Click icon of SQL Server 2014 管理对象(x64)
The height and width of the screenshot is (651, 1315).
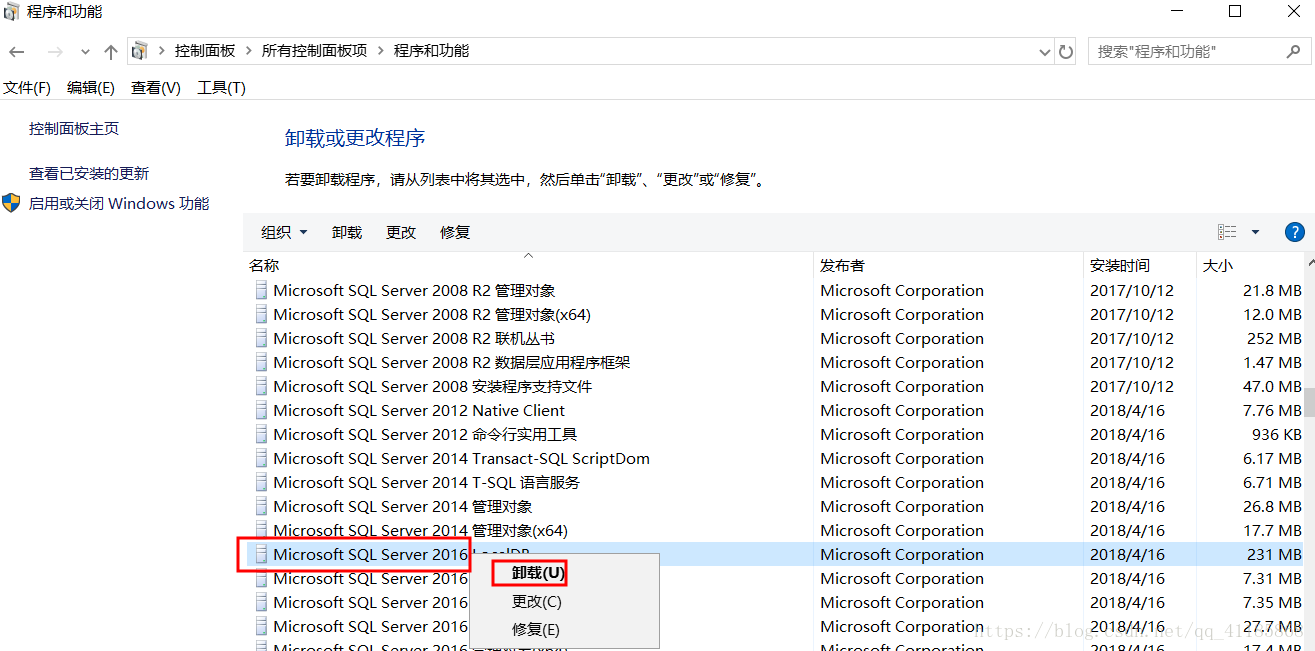pos(262,531)
